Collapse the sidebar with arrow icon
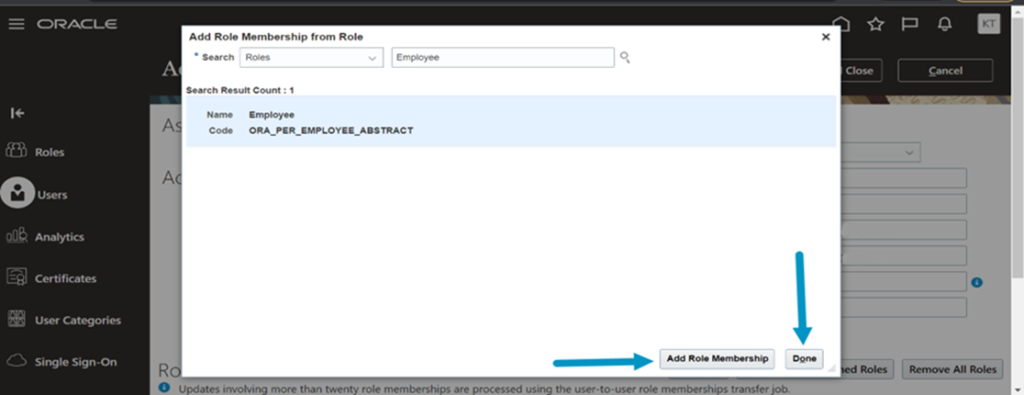The image size is (1024, 395). coord(18,113)
